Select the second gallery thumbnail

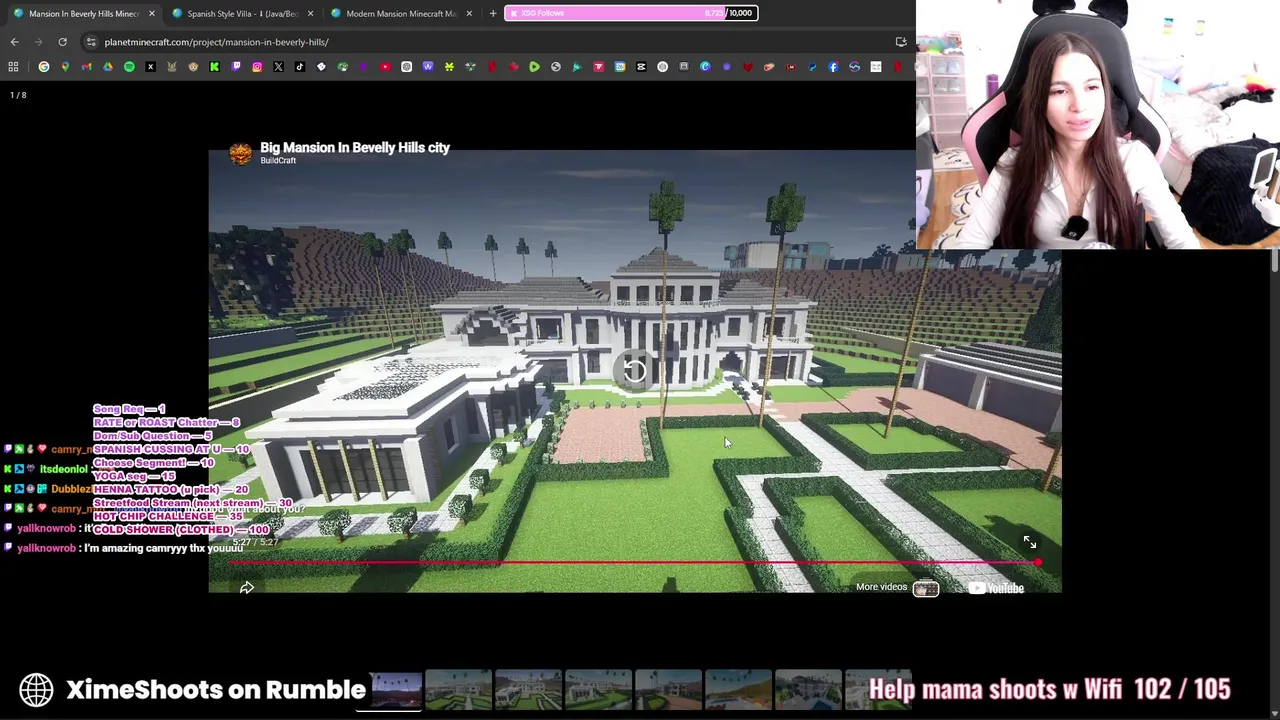[x=458, y=690]
